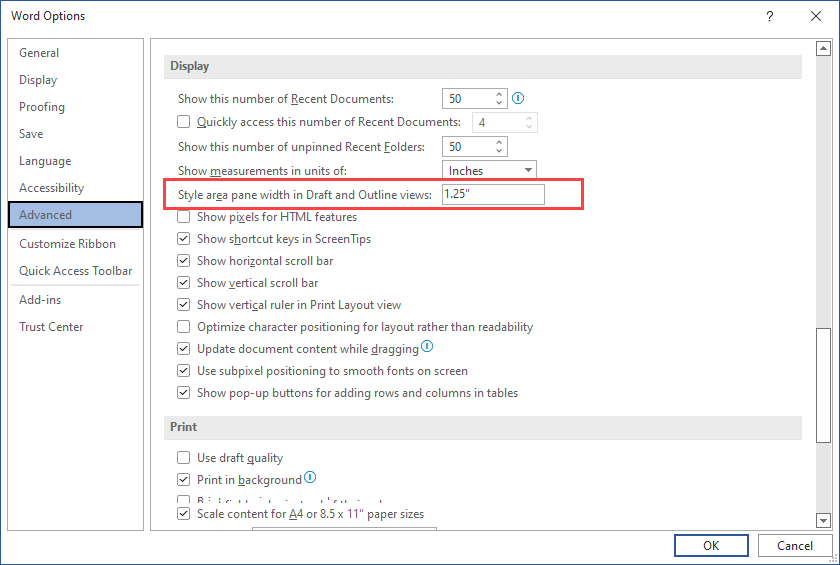Toggle Show vertical scroll bar checkbox
840x565 pixels.
(x=183, y=282)
